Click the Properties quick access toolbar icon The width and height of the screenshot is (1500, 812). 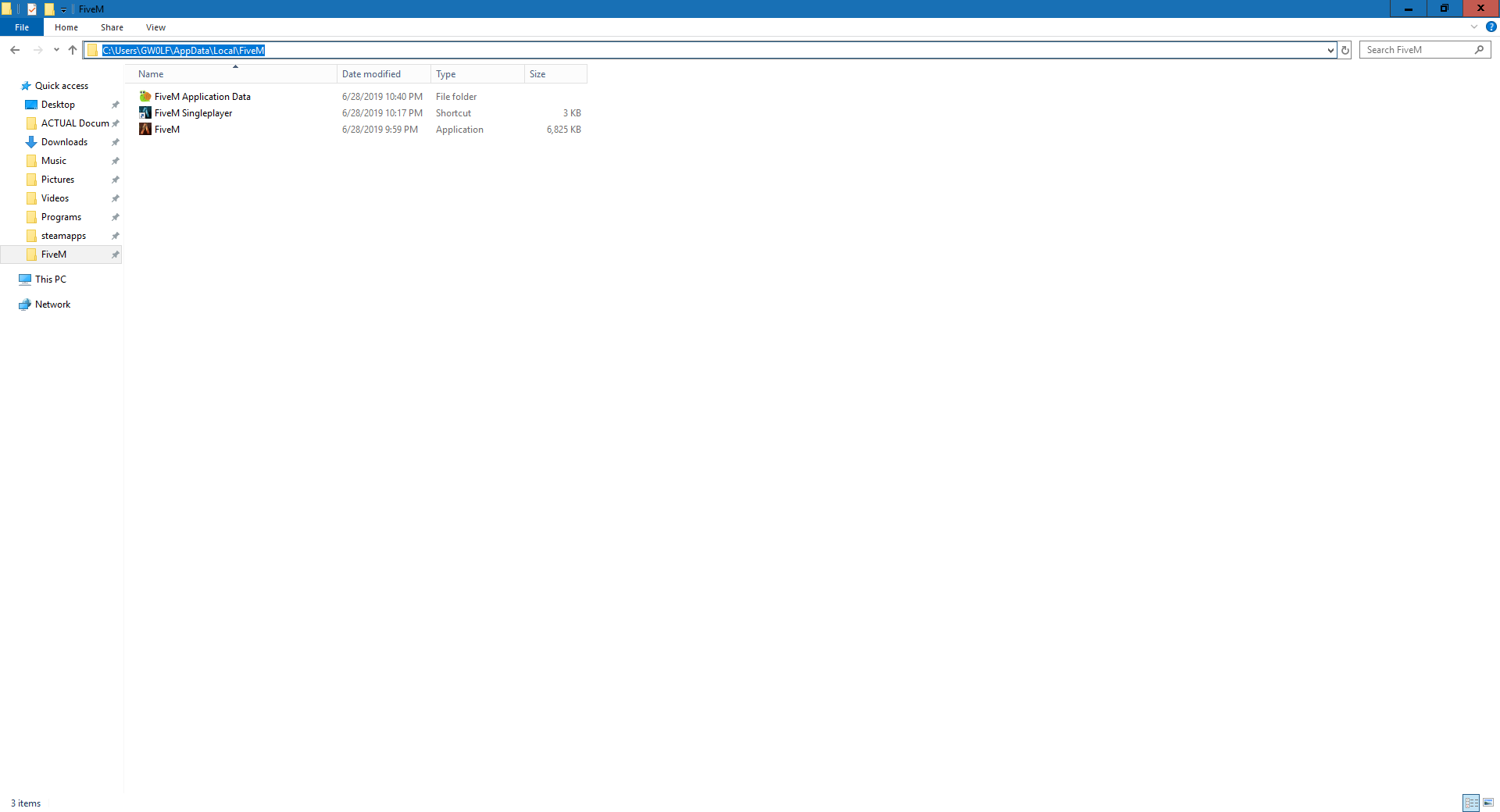click(x=32, y=9)
